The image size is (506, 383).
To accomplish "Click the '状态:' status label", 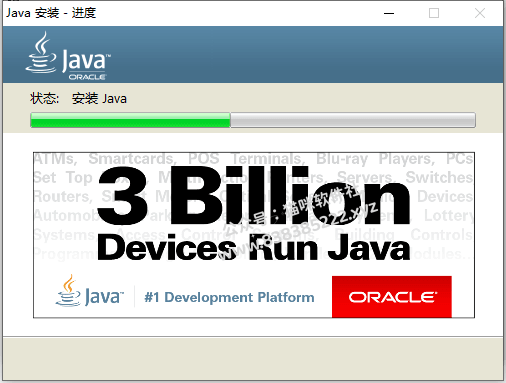I will tap(44, 99).
